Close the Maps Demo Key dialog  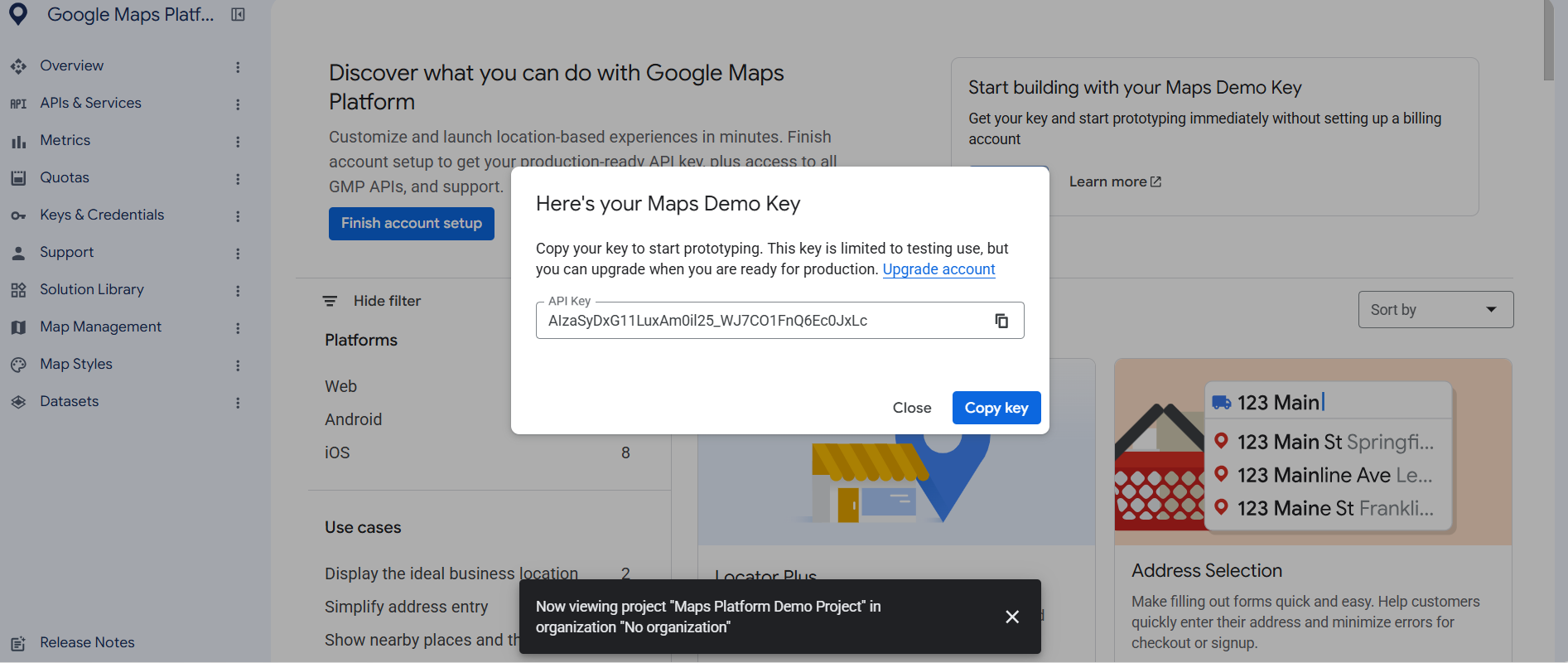tap(912, 408)
